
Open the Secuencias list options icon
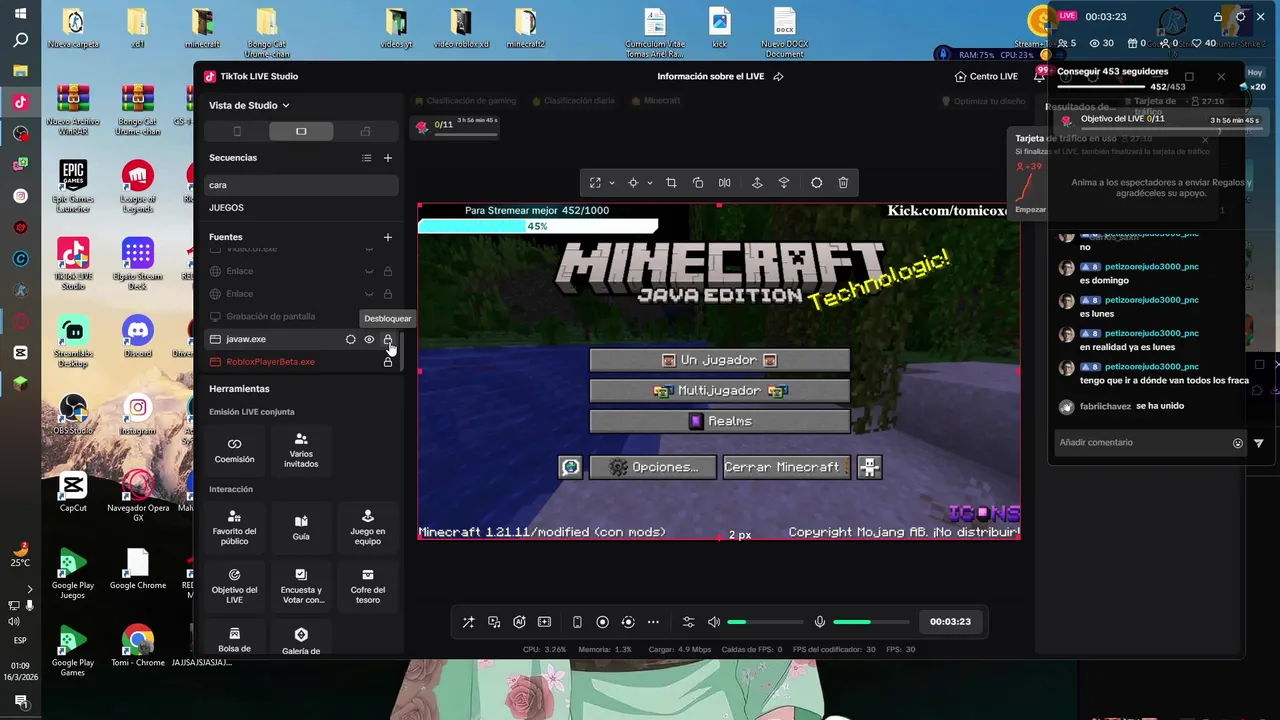click(366, 158)
